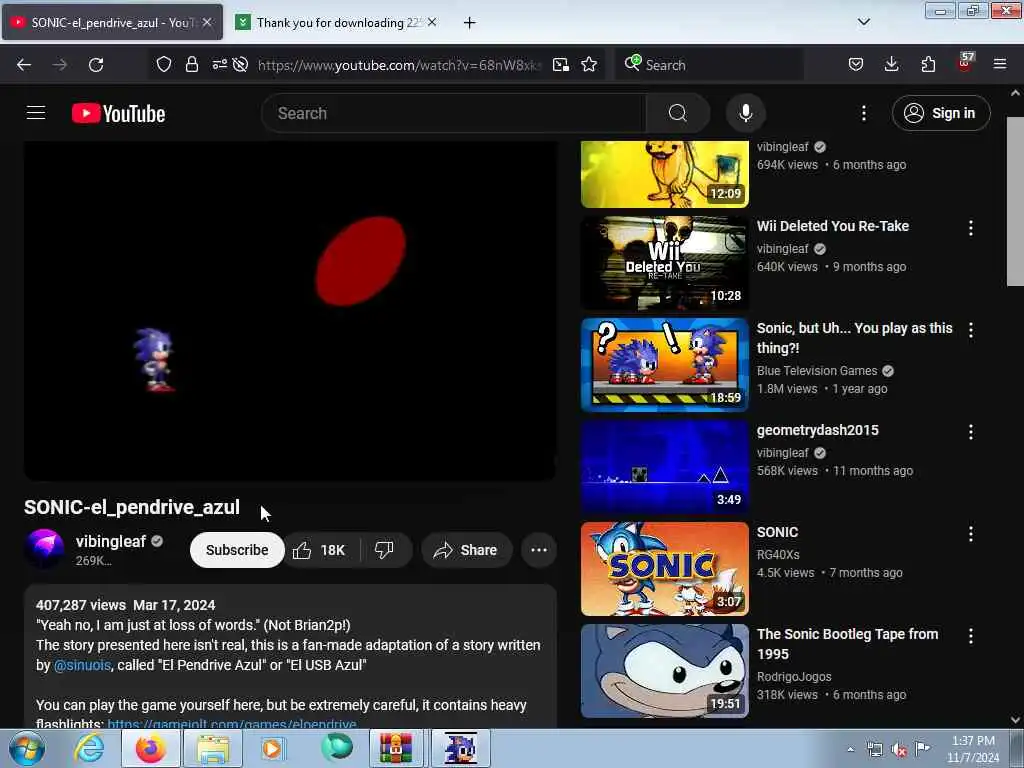Open the gamejolt link in description
1024x768 pixels.
coord(232,724)
